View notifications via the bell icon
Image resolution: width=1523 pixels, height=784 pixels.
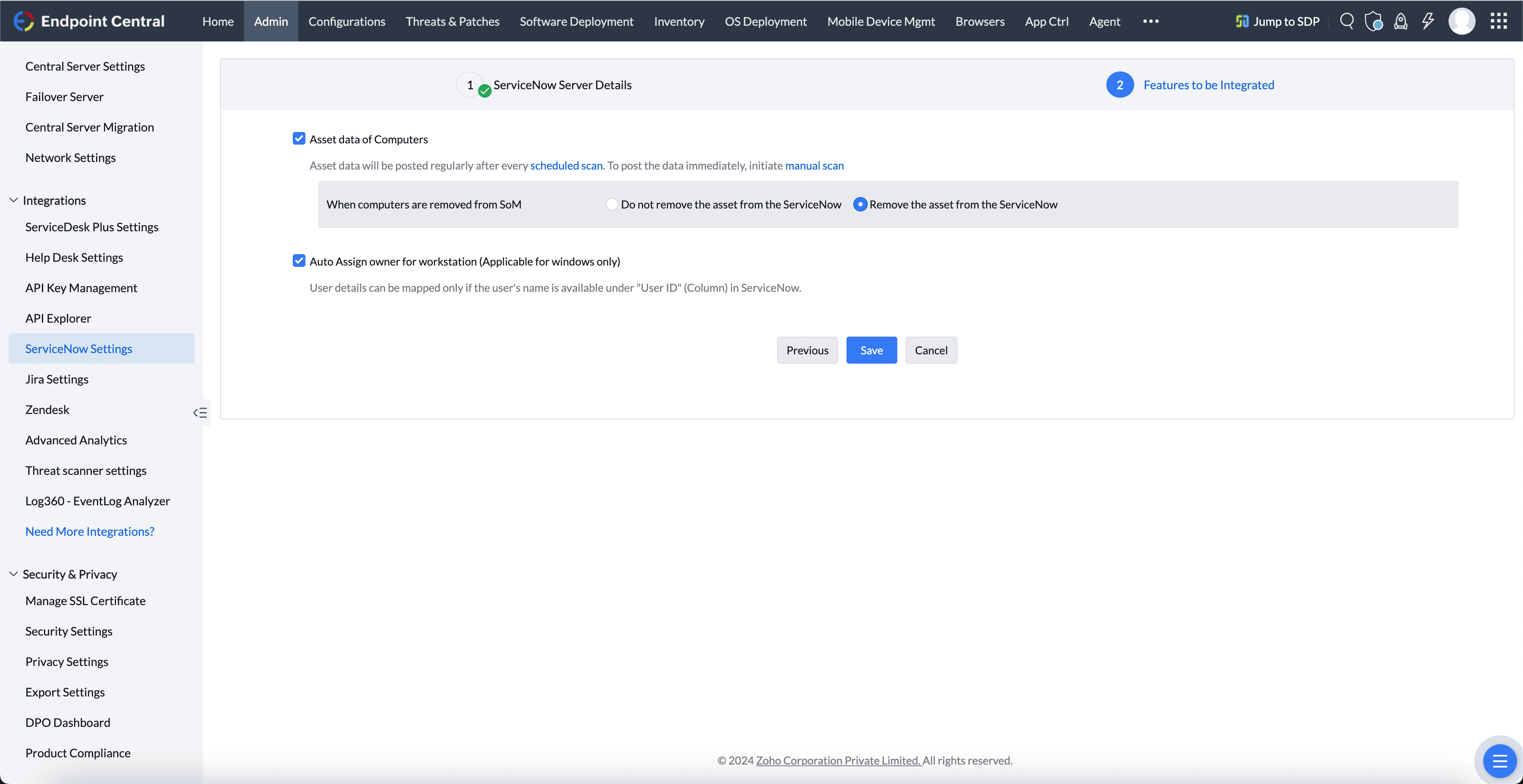coord(1401,21)
